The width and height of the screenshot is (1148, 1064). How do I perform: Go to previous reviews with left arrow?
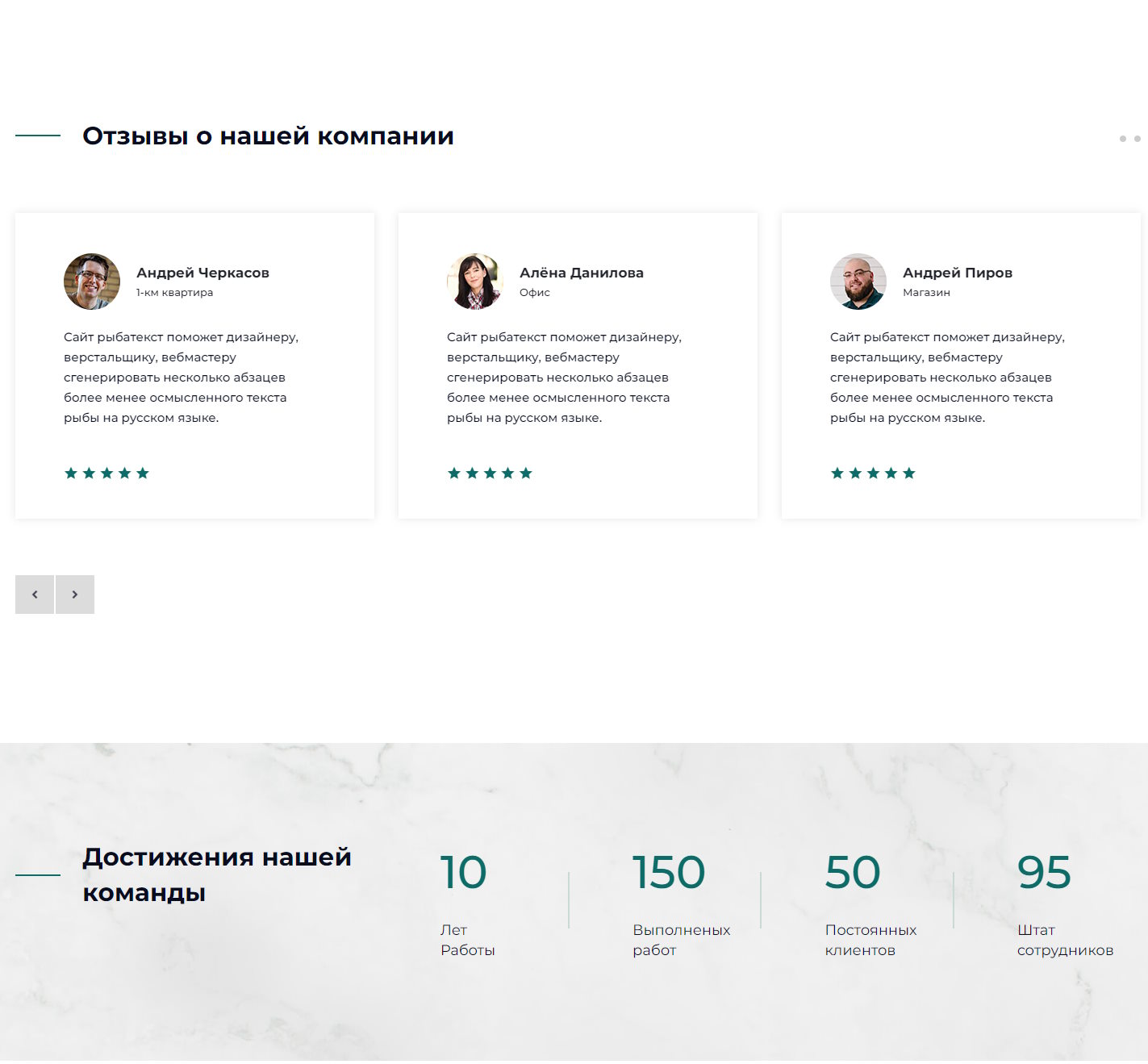pyautogui.click(x=35, y=595)
